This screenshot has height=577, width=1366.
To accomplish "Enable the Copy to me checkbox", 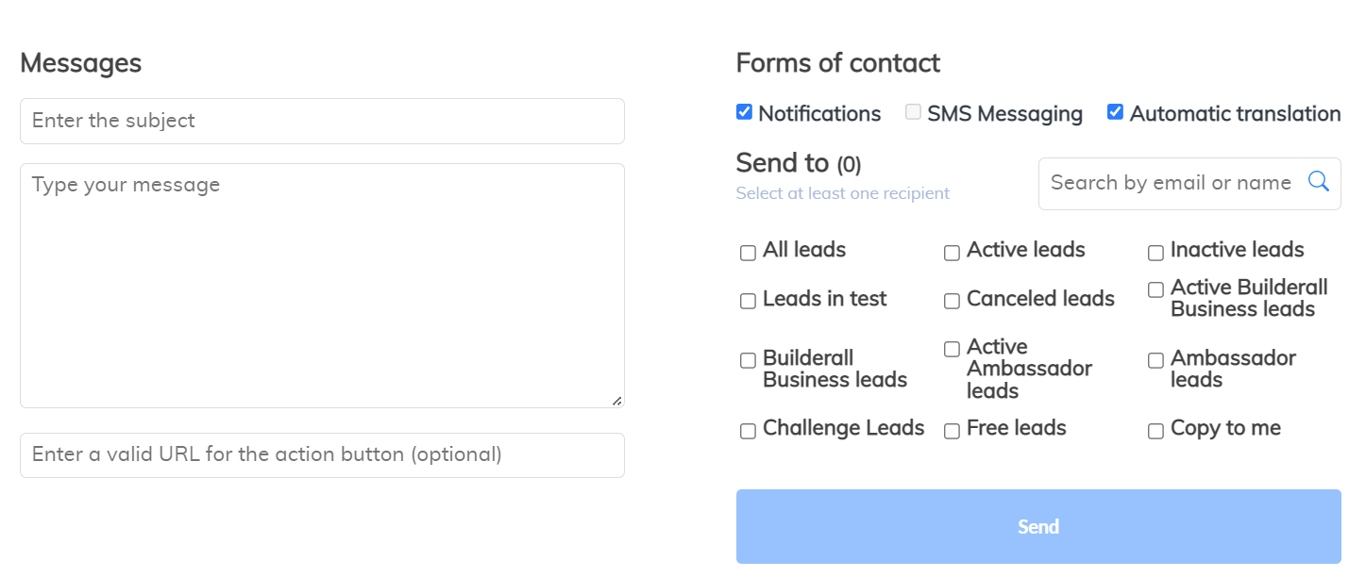I will (x=1156, y=431).
